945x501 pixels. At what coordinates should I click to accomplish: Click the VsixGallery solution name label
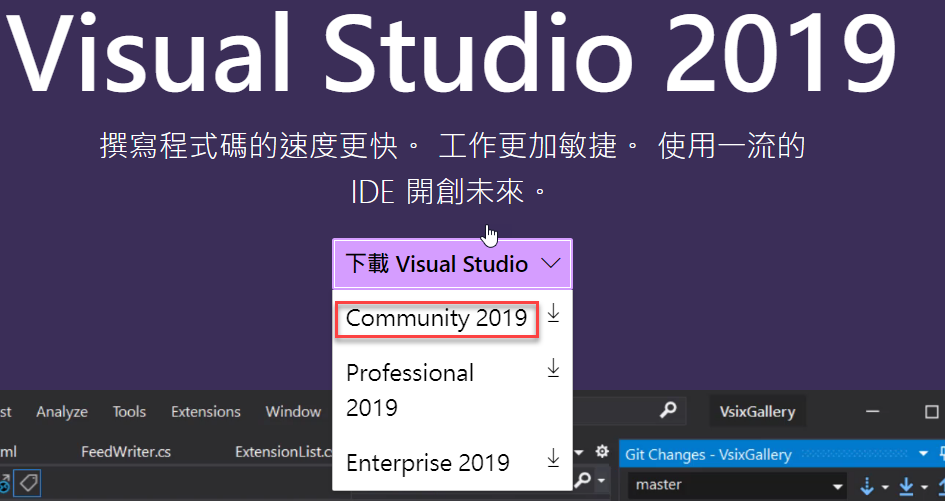757,412
